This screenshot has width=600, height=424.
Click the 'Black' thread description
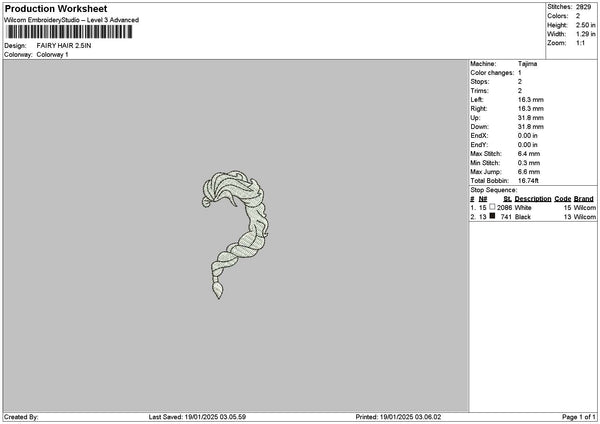coord(523,217)
